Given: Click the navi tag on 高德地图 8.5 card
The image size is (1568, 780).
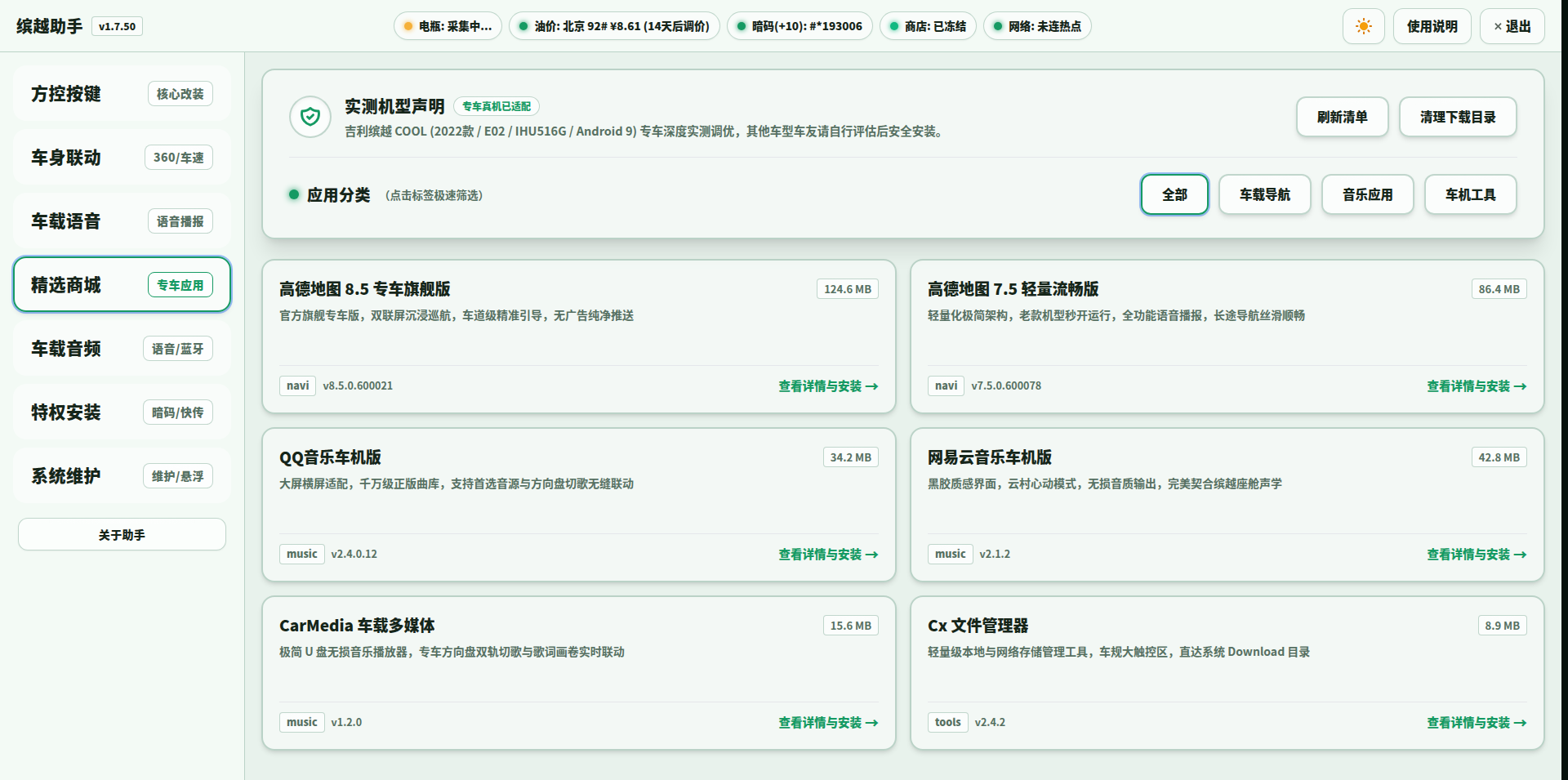Looking at the screenshot, I should (297, 386).
